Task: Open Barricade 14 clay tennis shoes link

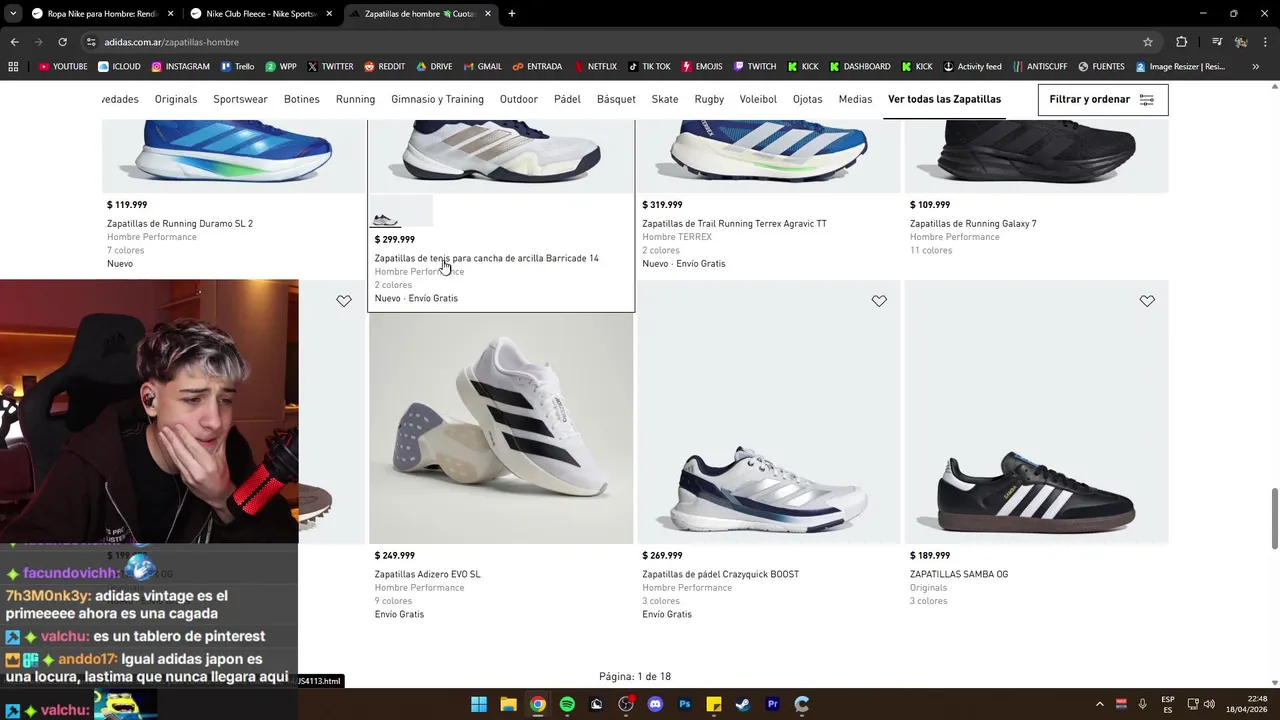Action: [x=487, y=258]
